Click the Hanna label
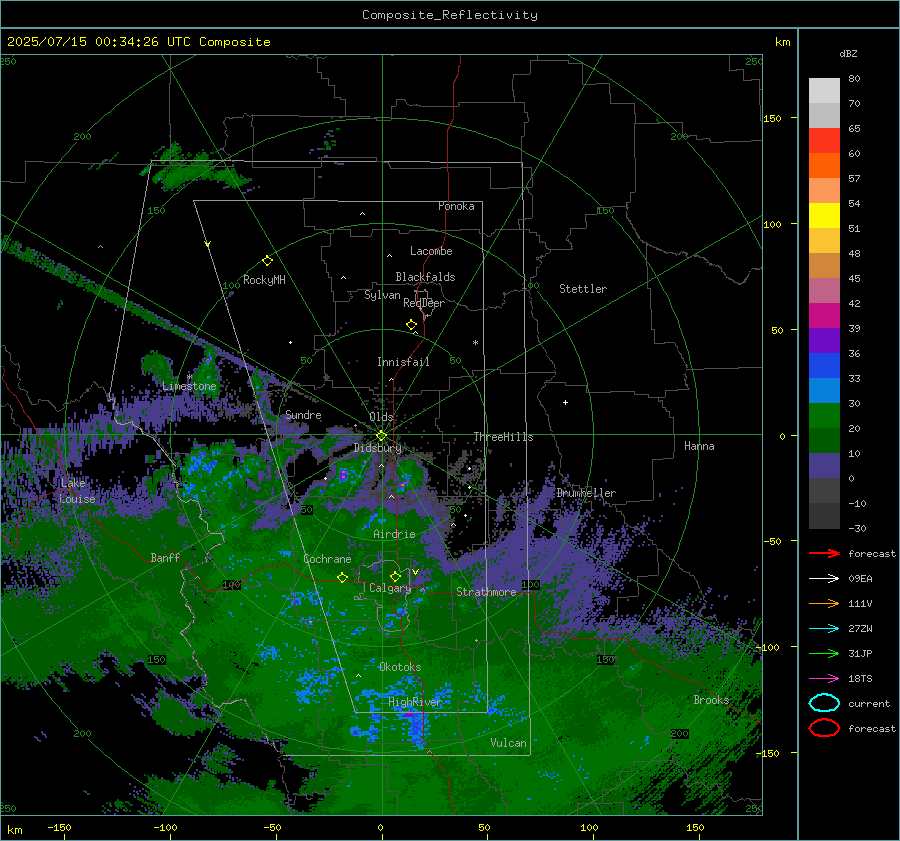This screenshot has height=841, width=900. (699, 446)
